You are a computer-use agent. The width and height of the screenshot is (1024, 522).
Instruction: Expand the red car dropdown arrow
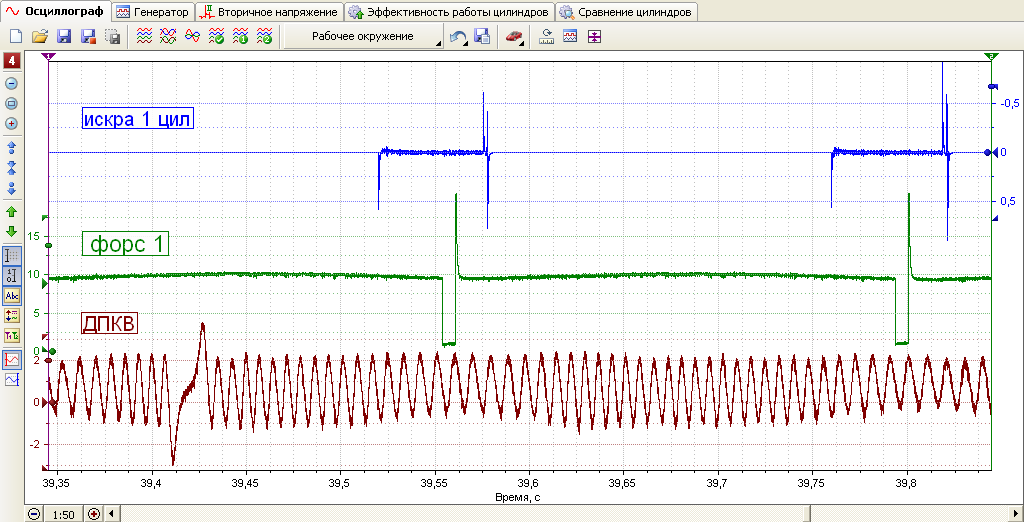point(522,44)
